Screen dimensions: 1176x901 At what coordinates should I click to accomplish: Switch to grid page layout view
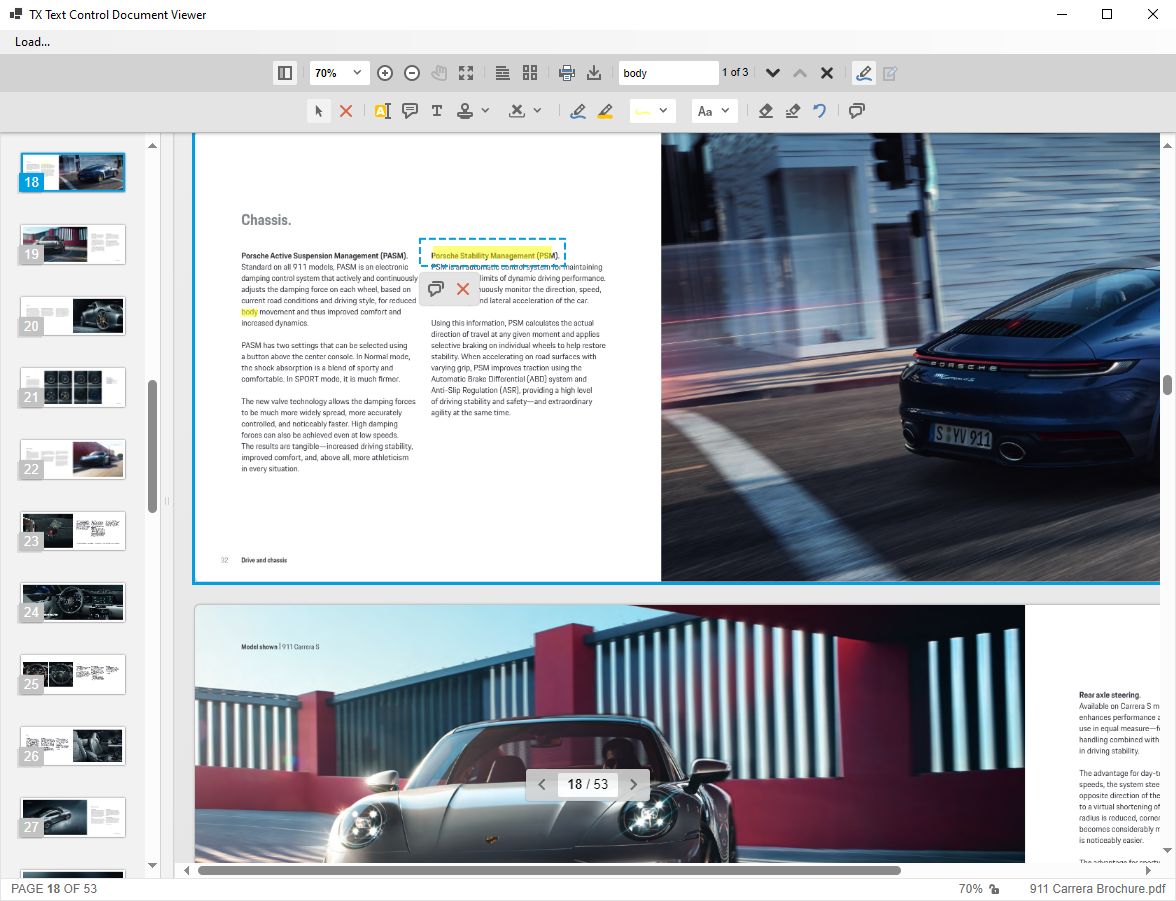(530, 73)
